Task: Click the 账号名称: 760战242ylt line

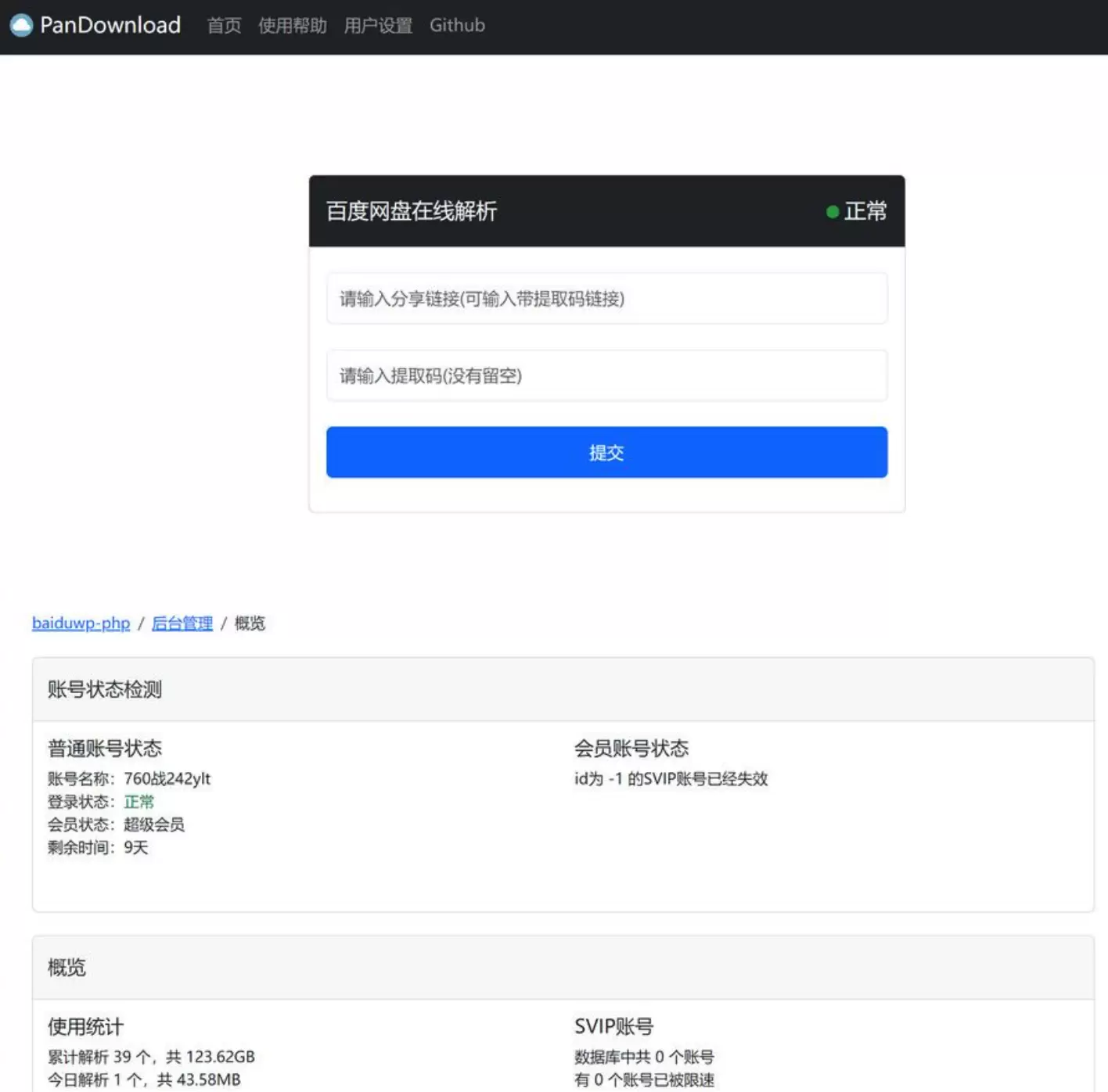Action: coord(129,779)
